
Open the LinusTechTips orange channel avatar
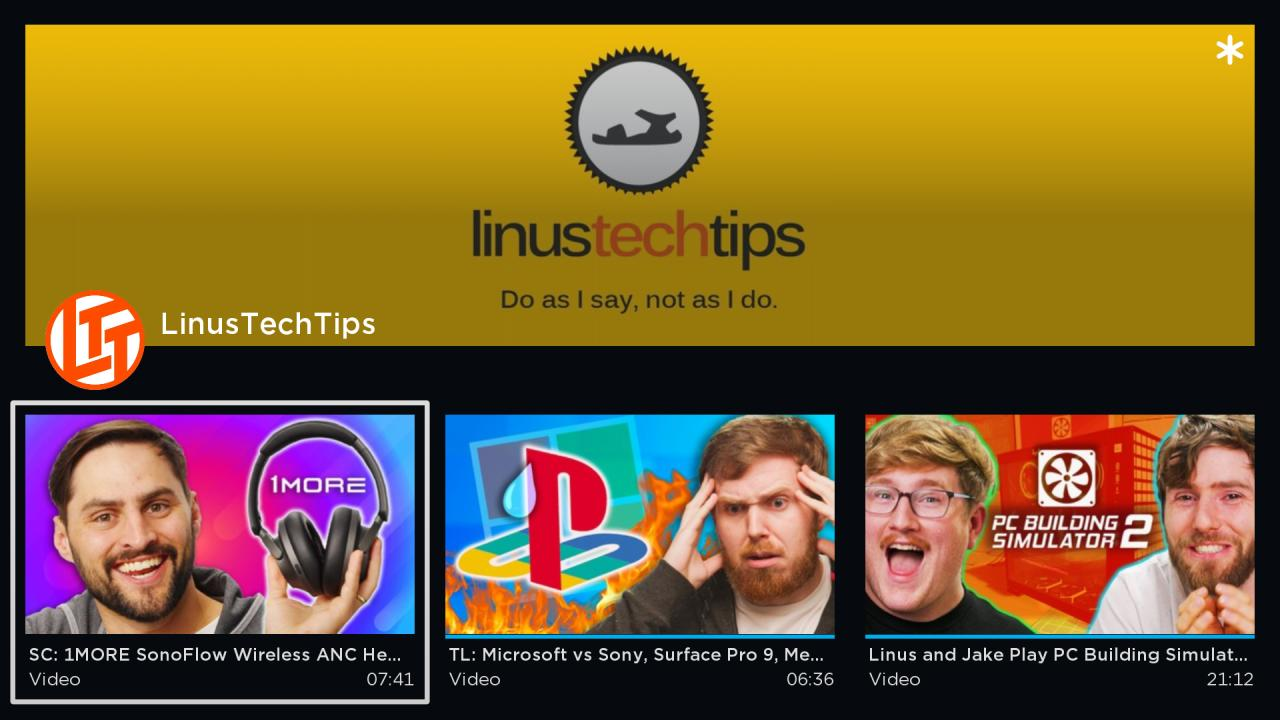[95, 340]
